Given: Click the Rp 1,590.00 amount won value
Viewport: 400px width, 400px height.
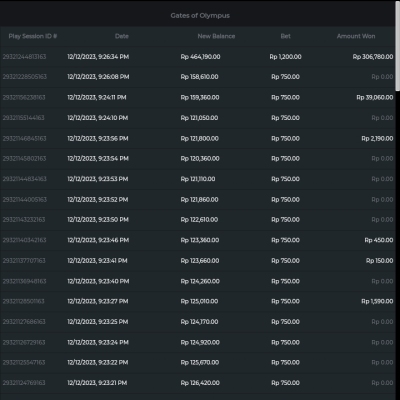Looking at the screenshot, I should (377, 301).
